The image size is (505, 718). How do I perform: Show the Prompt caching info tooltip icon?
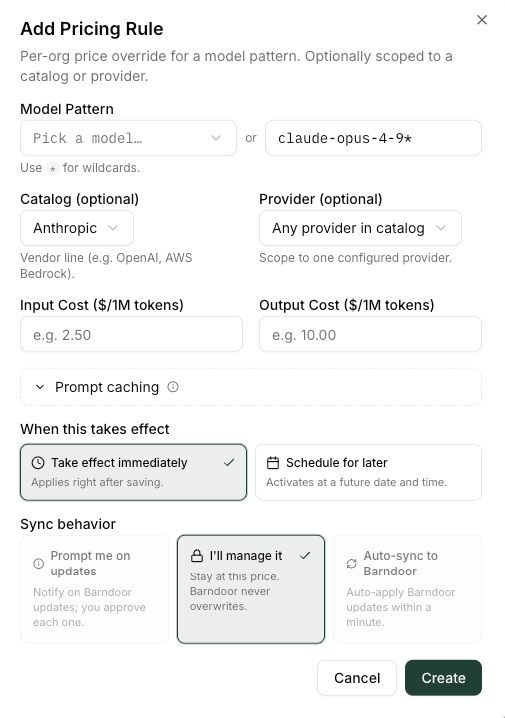click(173, 387)
